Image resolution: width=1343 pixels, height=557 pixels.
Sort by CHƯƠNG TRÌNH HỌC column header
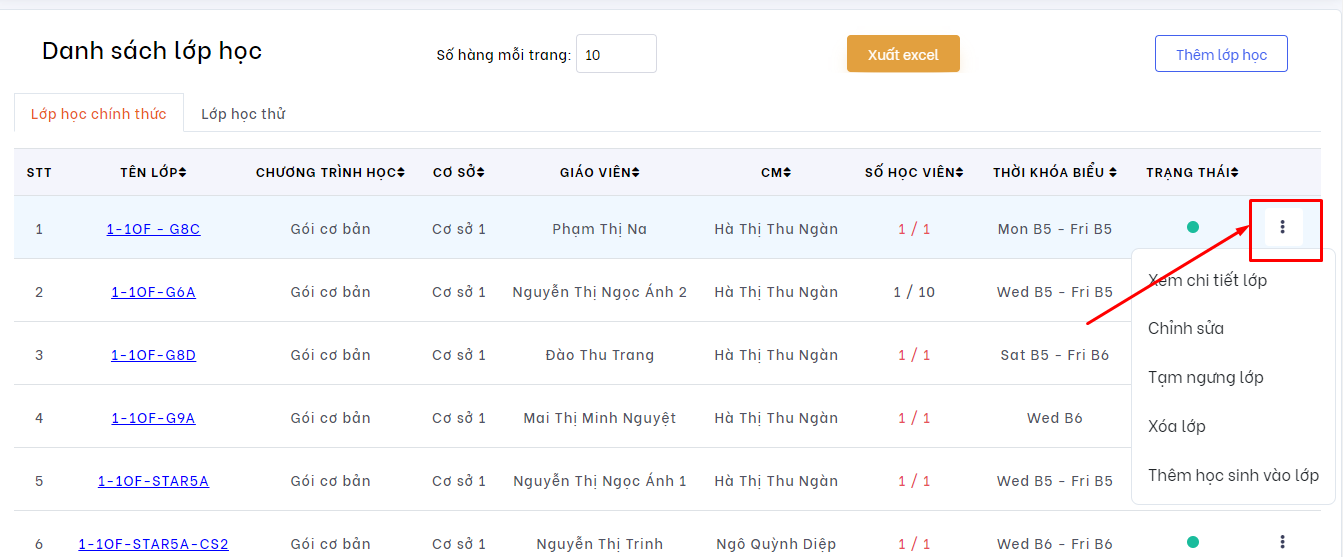pyautogui.click(x=330, y=173)
